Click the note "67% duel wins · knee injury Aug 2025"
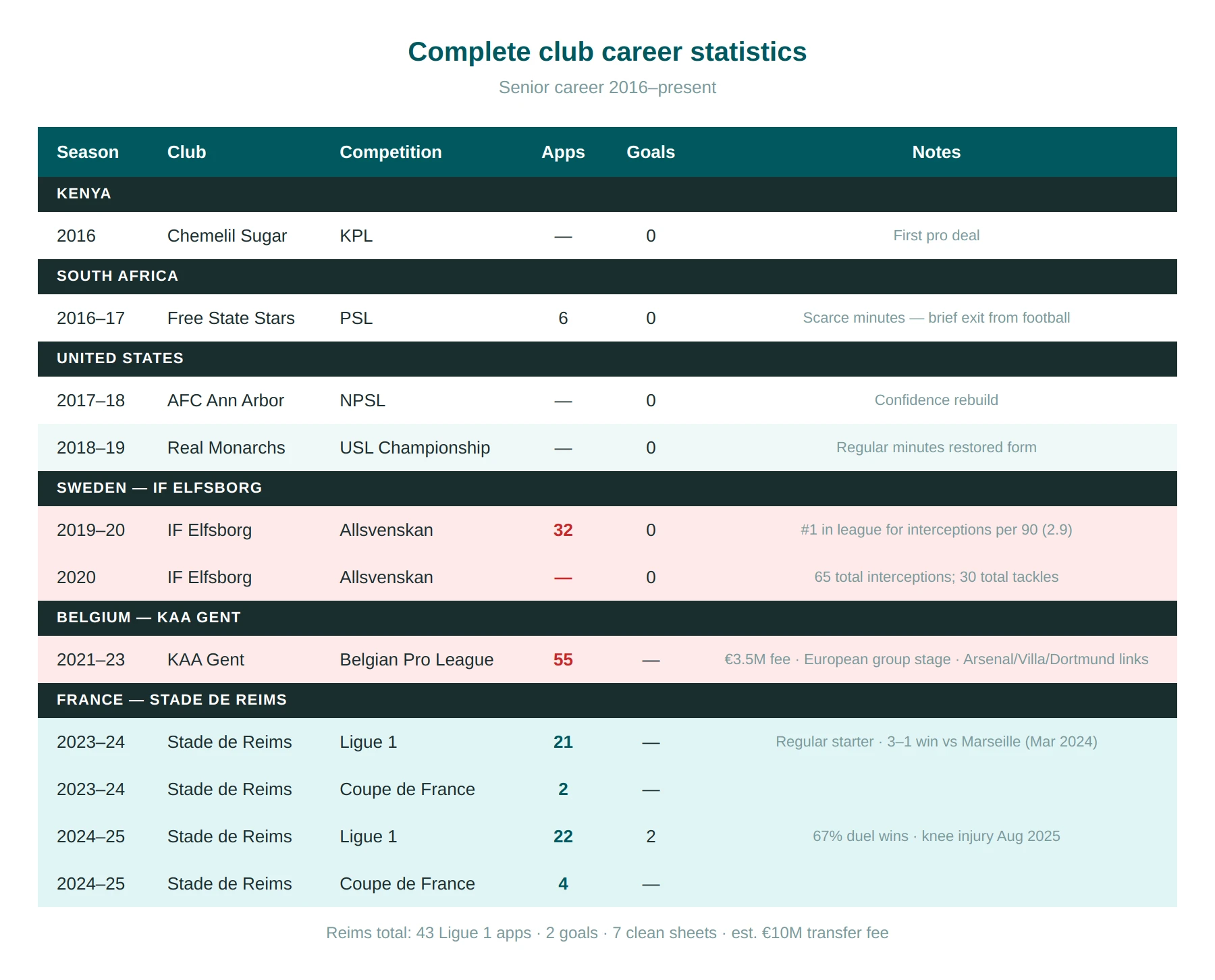Screen dimensions: 1215x980 click(x=936, y=836)
